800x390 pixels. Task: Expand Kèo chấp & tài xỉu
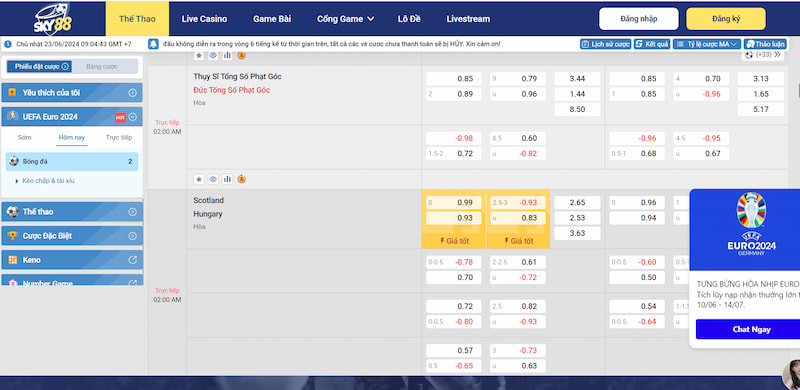coord(48,181)
